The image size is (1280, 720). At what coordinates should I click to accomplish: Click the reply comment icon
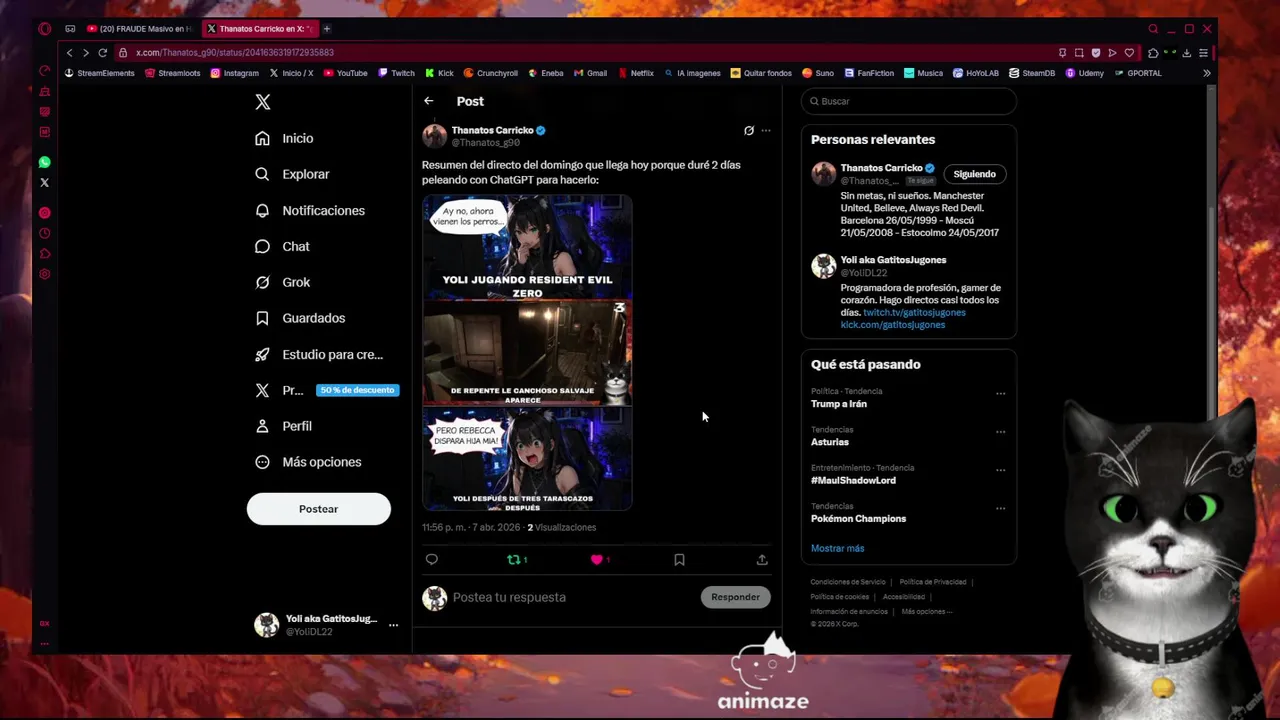[432, 560]
